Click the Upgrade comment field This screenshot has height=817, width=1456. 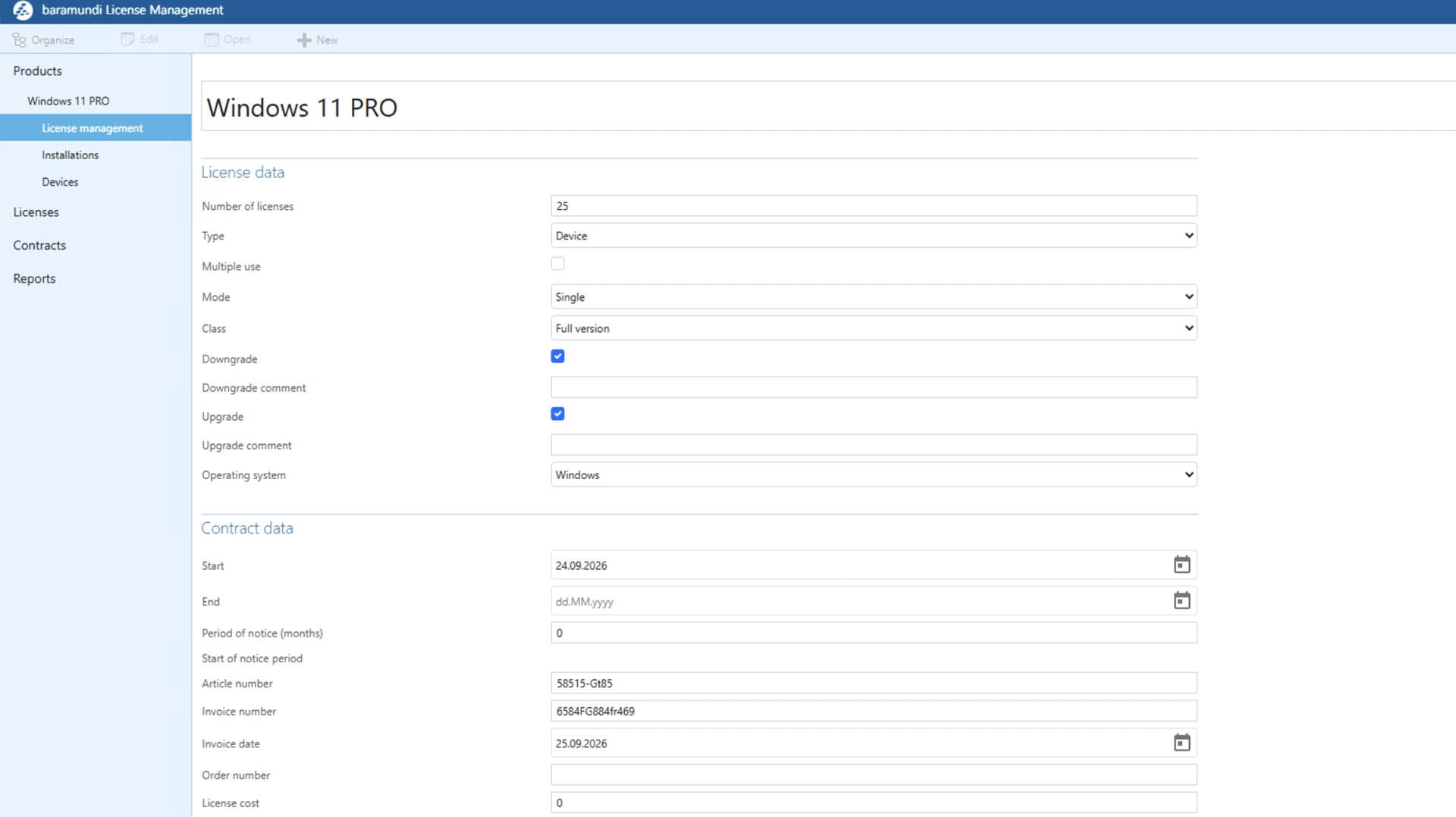(874, 445)
